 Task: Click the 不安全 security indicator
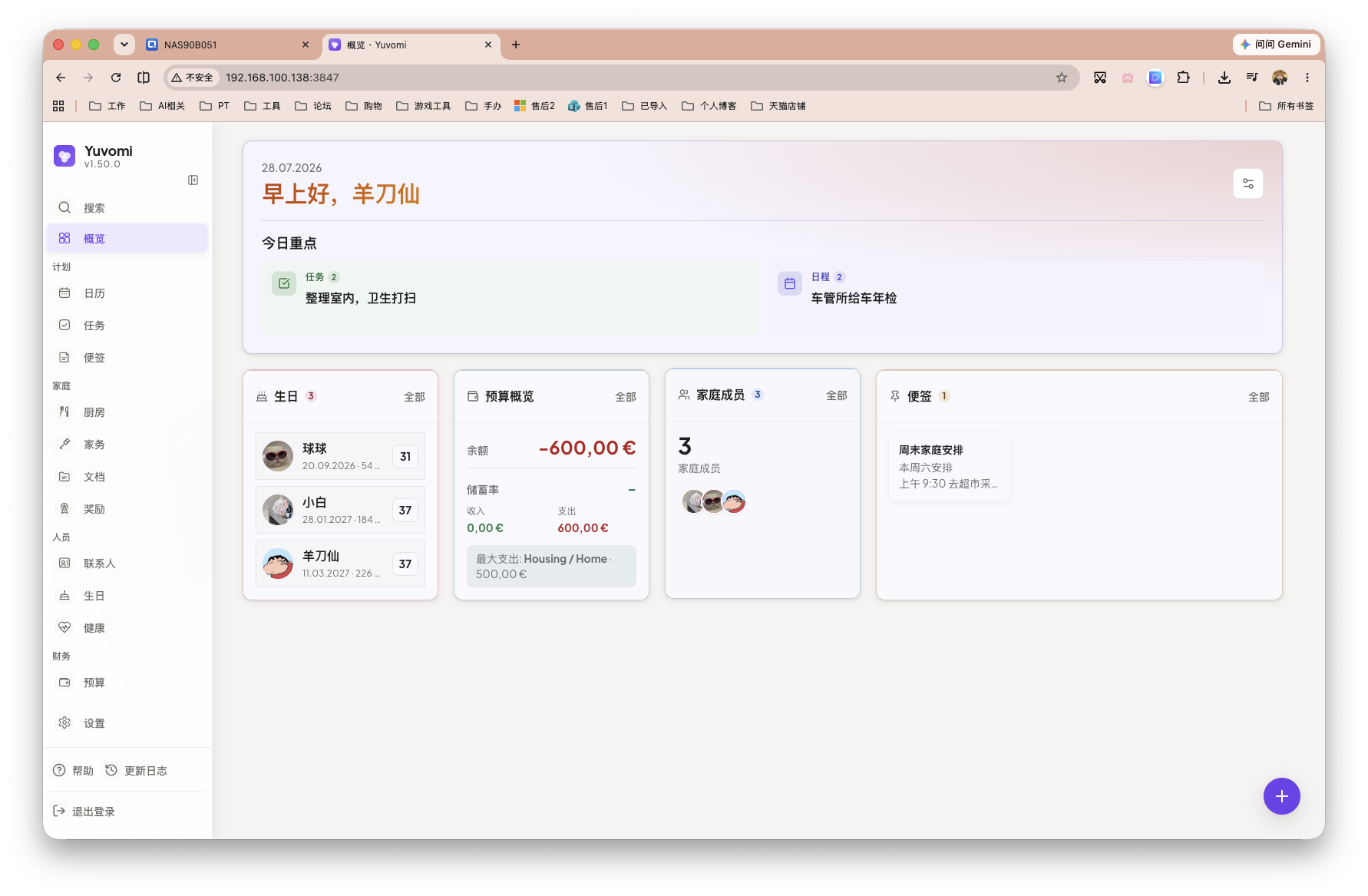click(193, 78)
